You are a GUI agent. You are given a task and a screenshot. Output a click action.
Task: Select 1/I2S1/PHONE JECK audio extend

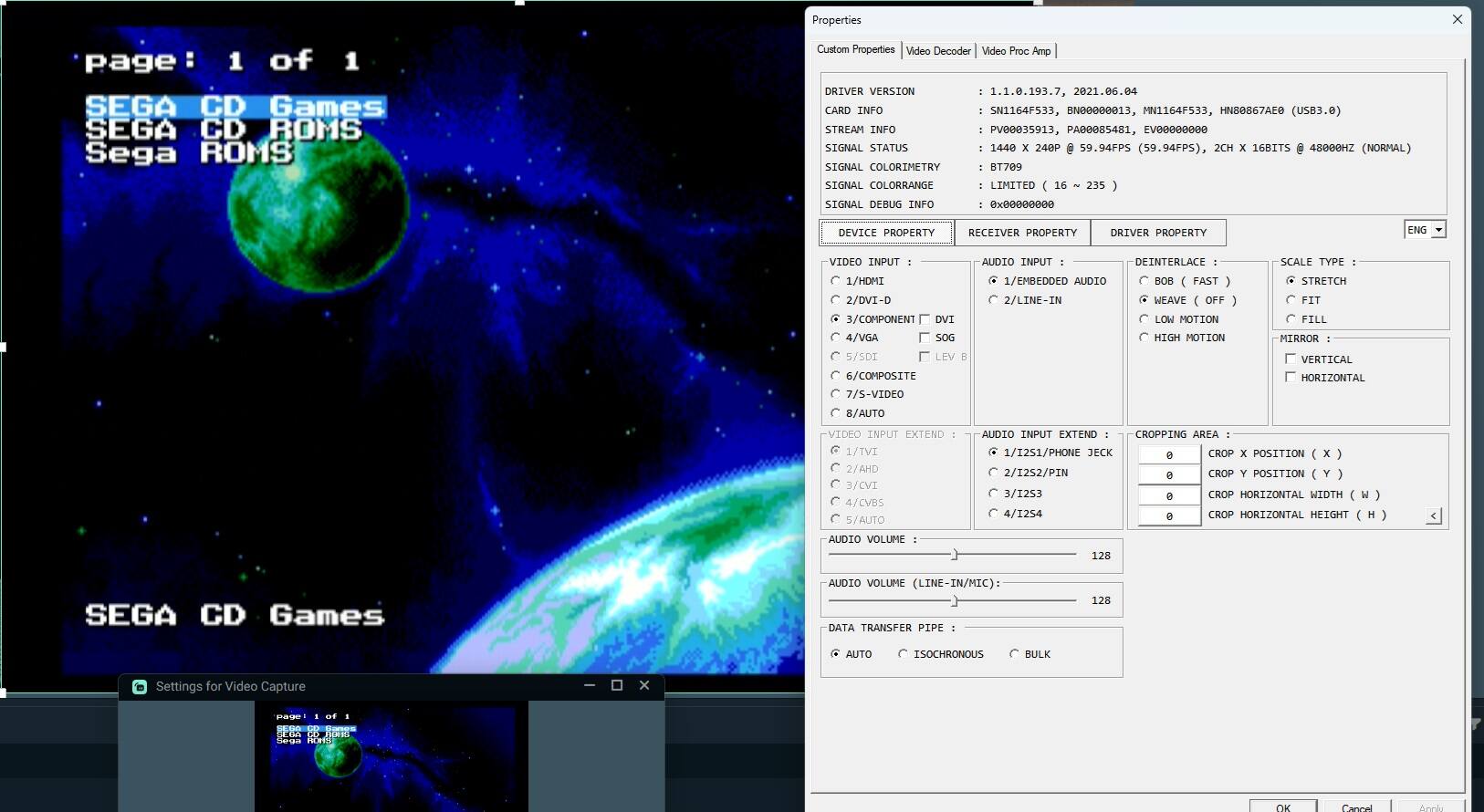(1050, 453)
